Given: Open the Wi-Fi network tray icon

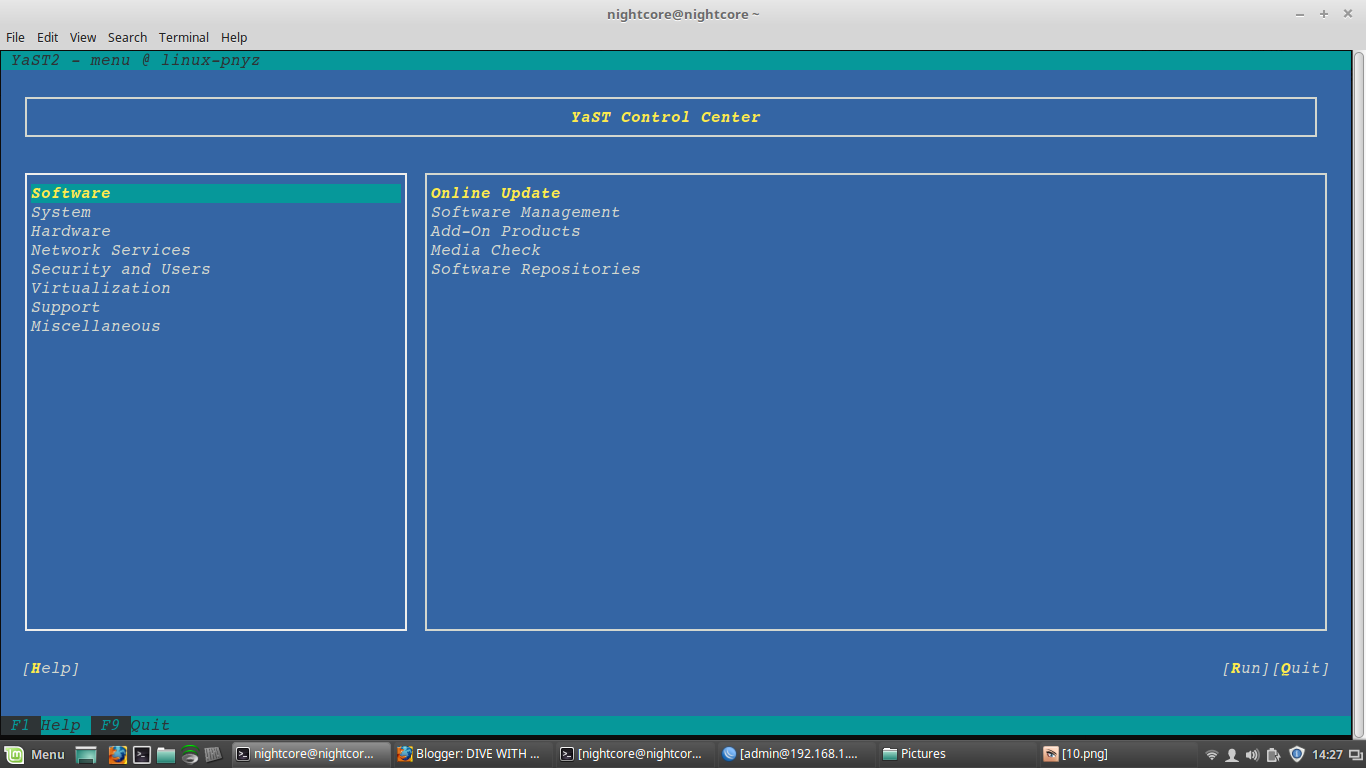Looking at the screenshot, I should click(1212, 755).
